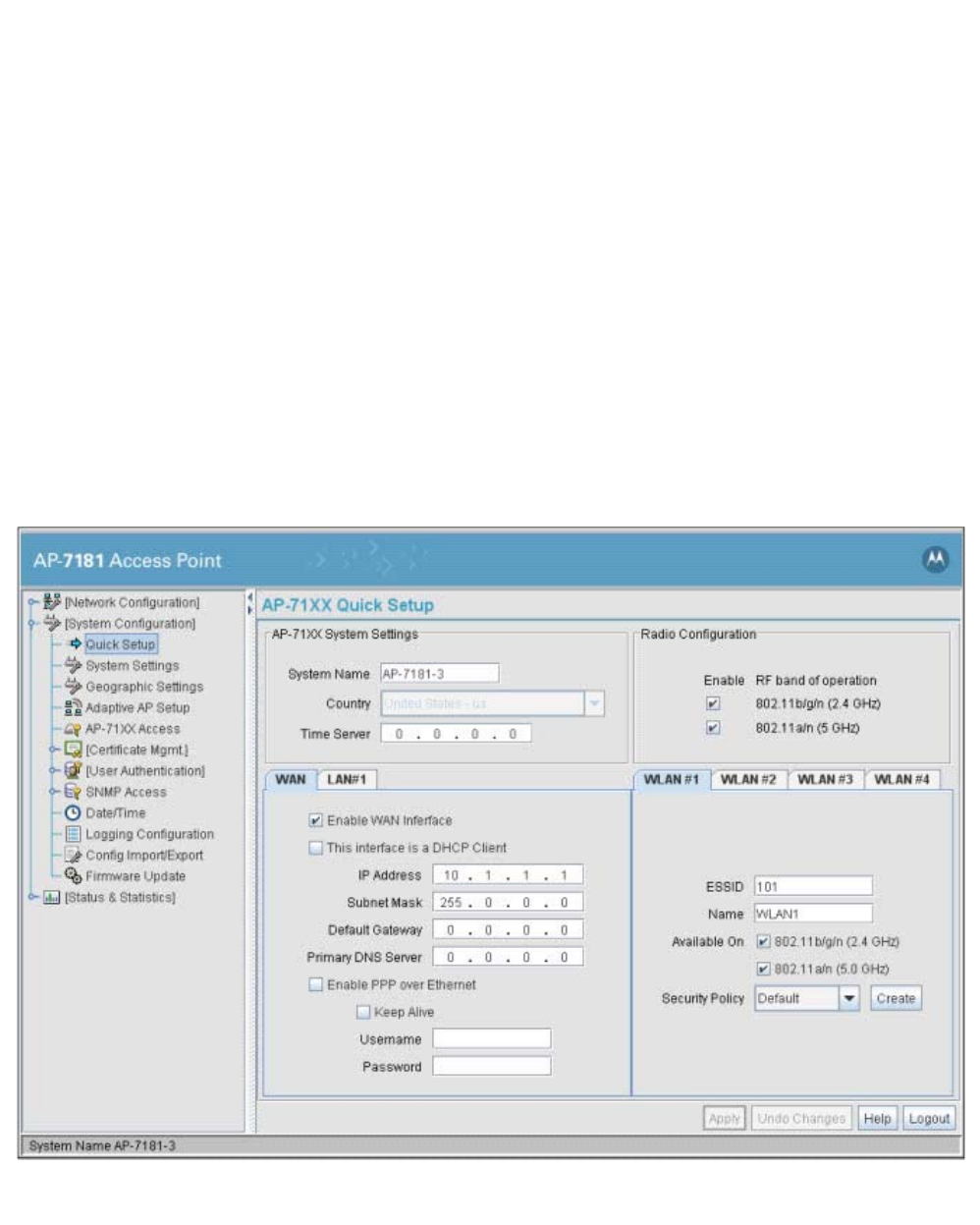Select the WLAN #2 tab
The image size is (980, 1225).
tap(748, 779)
